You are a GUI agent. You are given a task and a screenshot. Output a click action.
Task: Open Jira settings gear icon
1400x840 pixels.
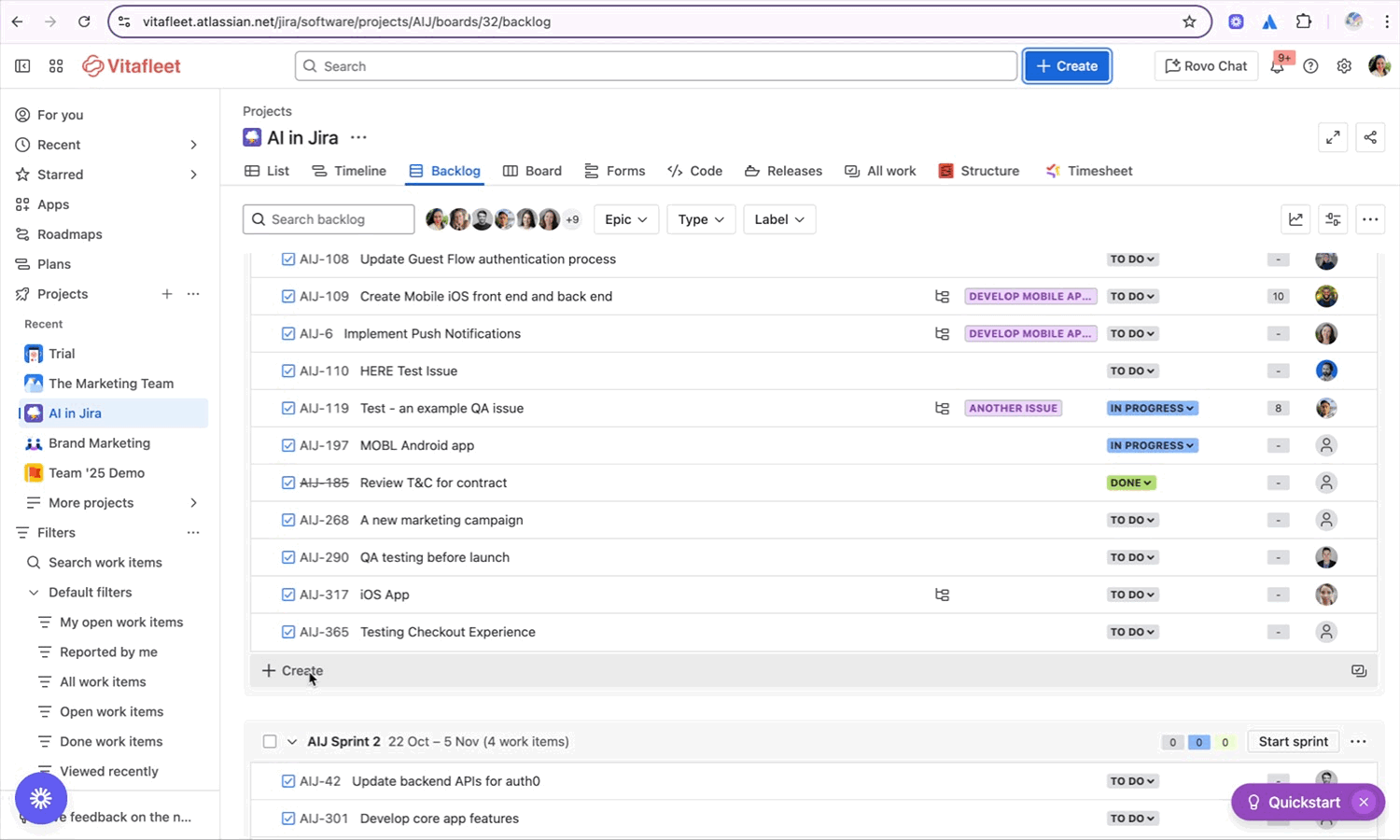point(1344,66)
